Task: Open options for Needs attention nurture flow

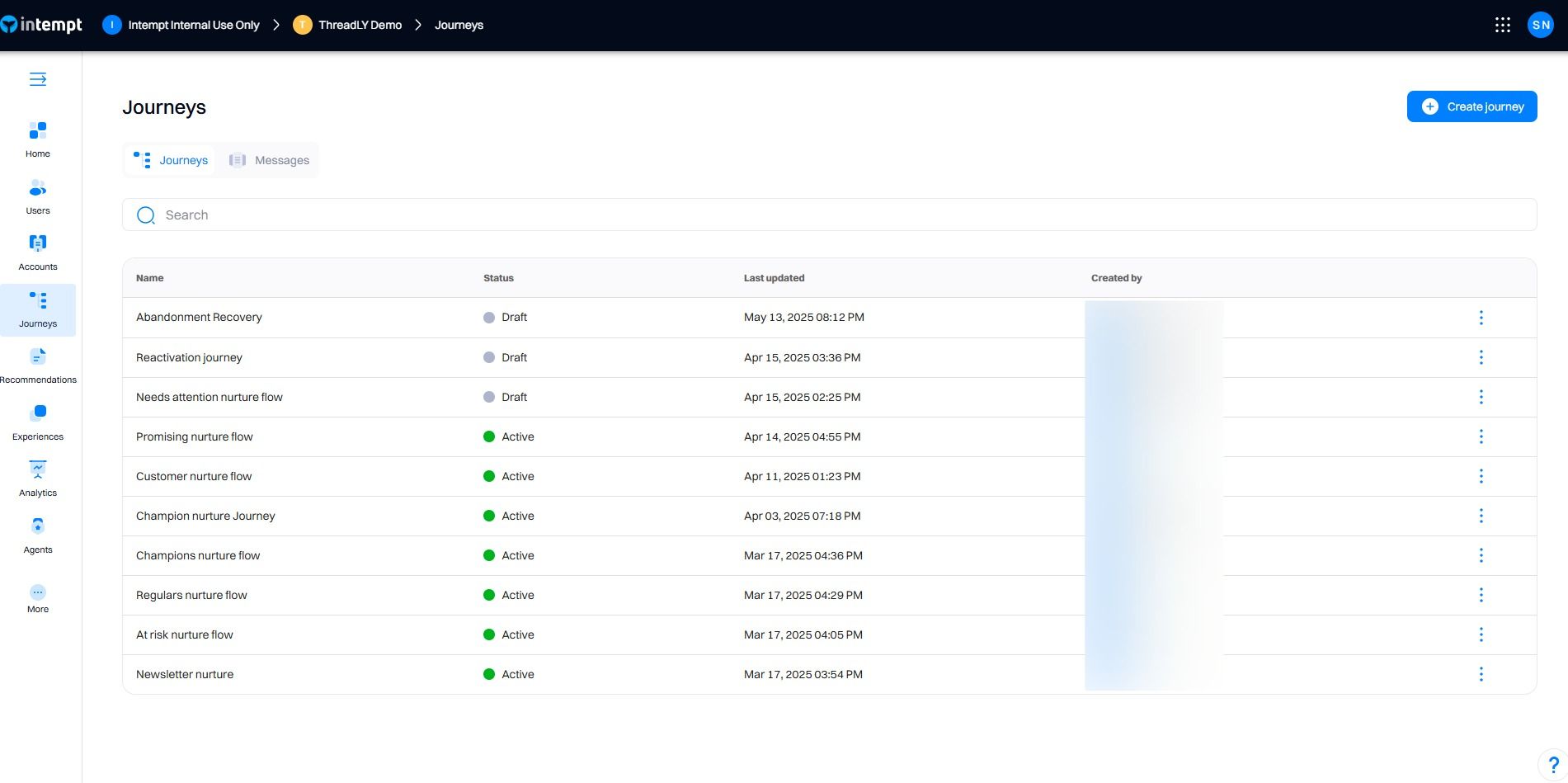Action: tap(1481, 397)
